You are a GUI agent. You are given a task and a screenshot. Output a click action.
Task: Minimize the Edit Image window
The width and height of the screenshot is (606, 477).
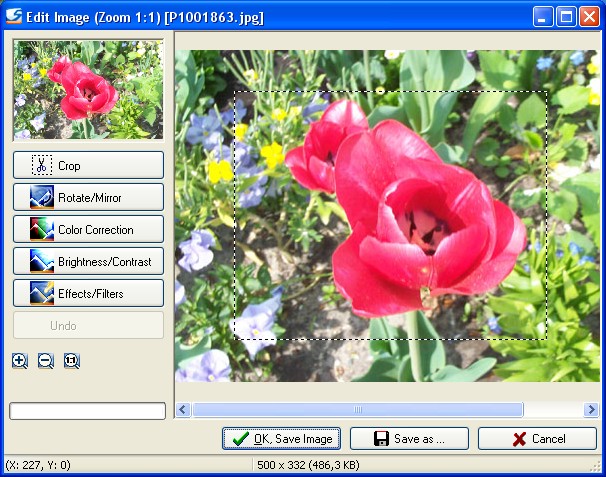point(542,17)
